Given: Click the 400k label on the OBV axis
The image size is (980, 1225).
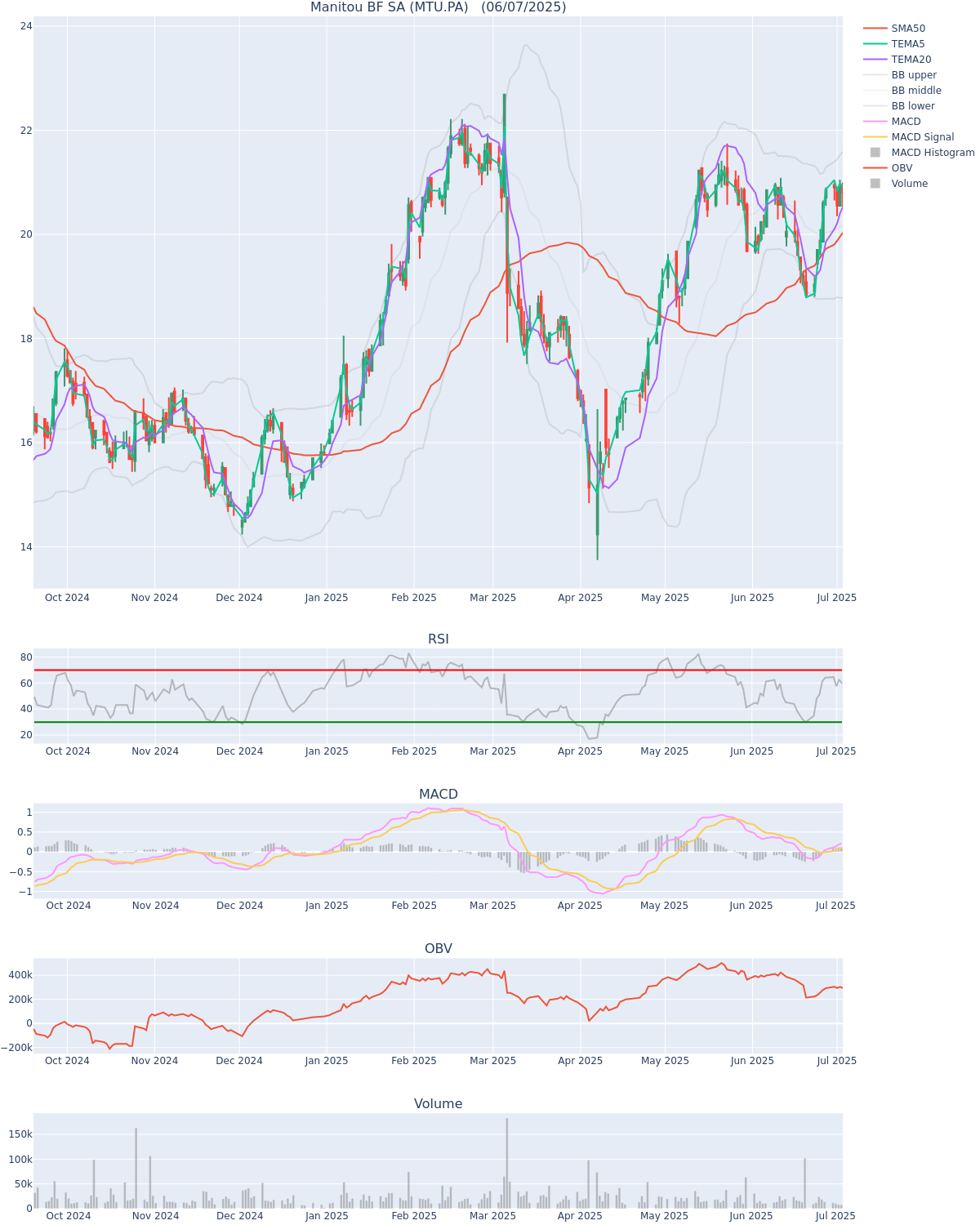Looking at the screenshot, I should pos(20,975).
